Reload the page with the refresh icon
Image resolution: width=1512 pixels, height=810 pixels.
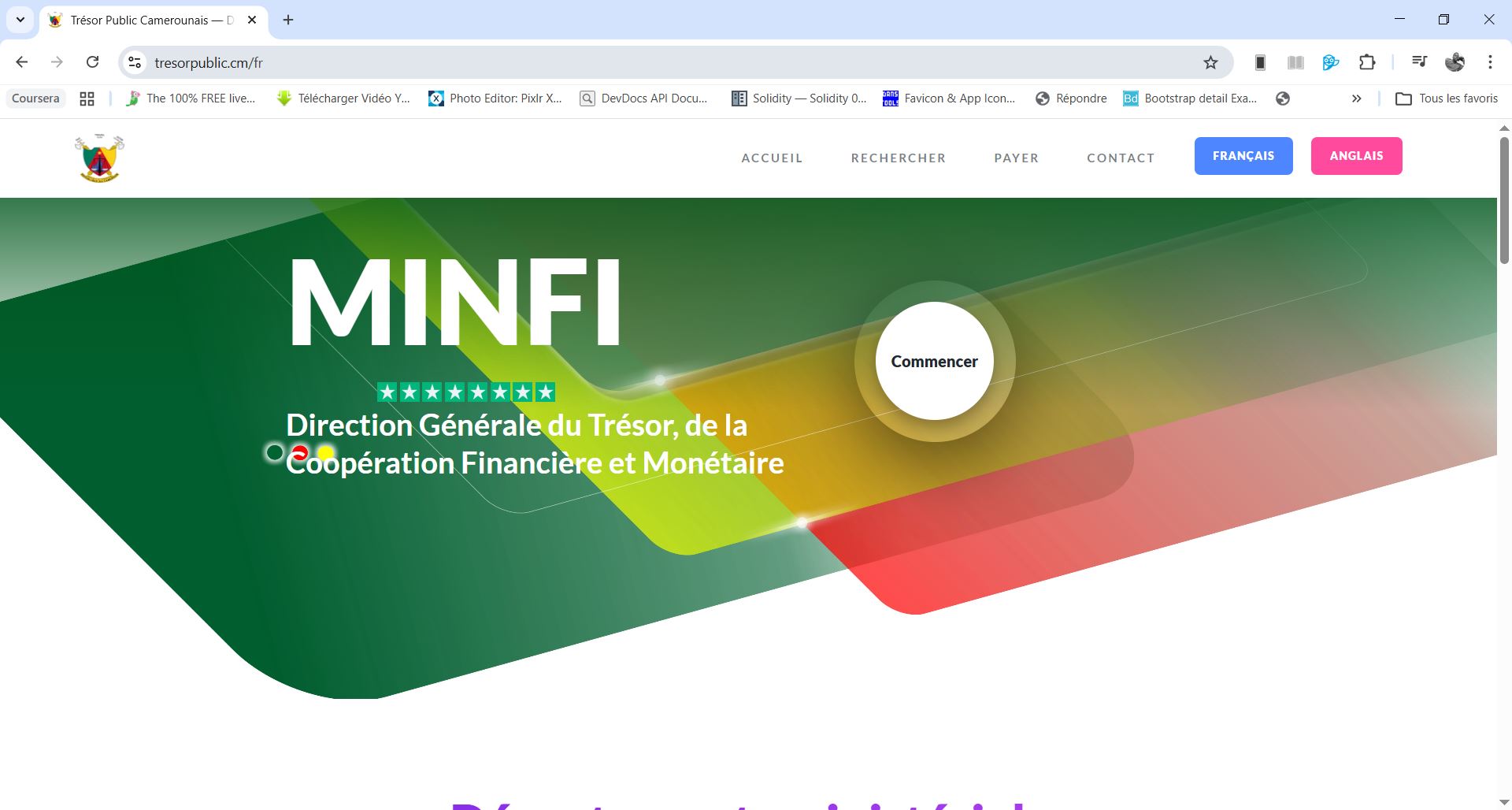pos(92,62)
